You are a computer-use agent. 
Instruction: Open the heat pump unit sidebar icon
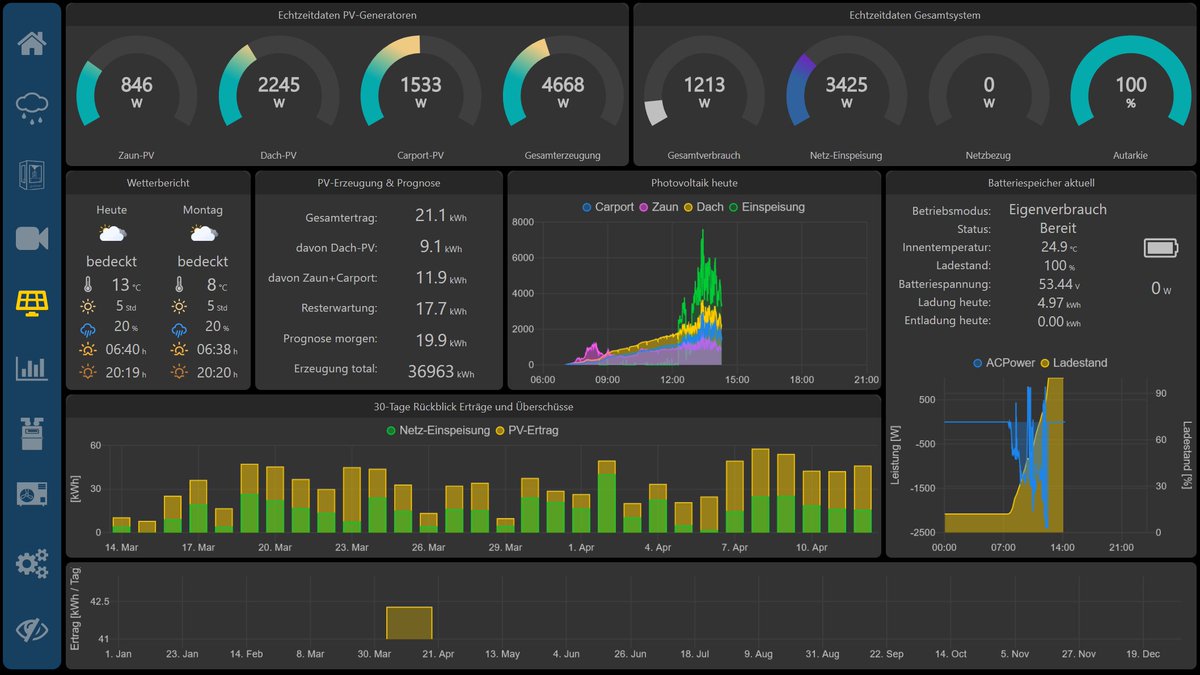point(32,495)
